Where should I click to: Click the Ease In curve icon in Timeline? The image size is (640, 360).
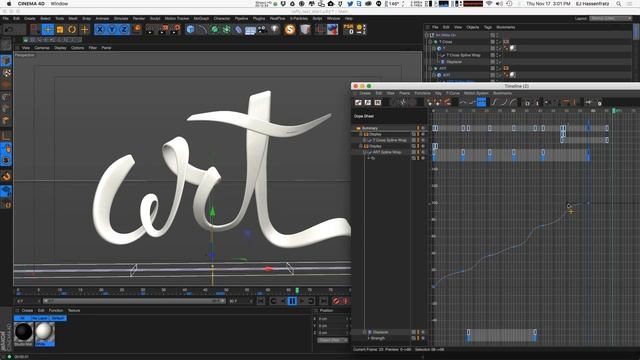[503, 102]
